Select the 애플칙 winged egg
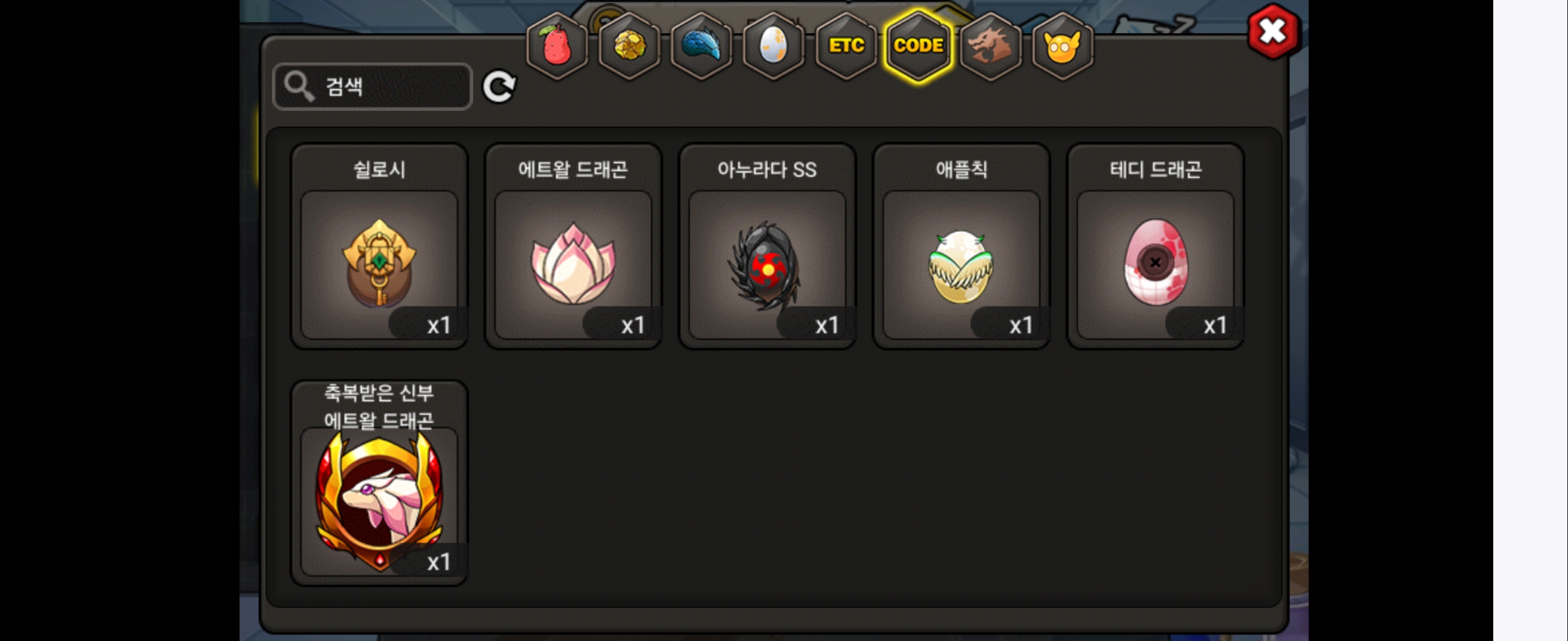This screenshot has height=641, width=1568. pos(961,265)
